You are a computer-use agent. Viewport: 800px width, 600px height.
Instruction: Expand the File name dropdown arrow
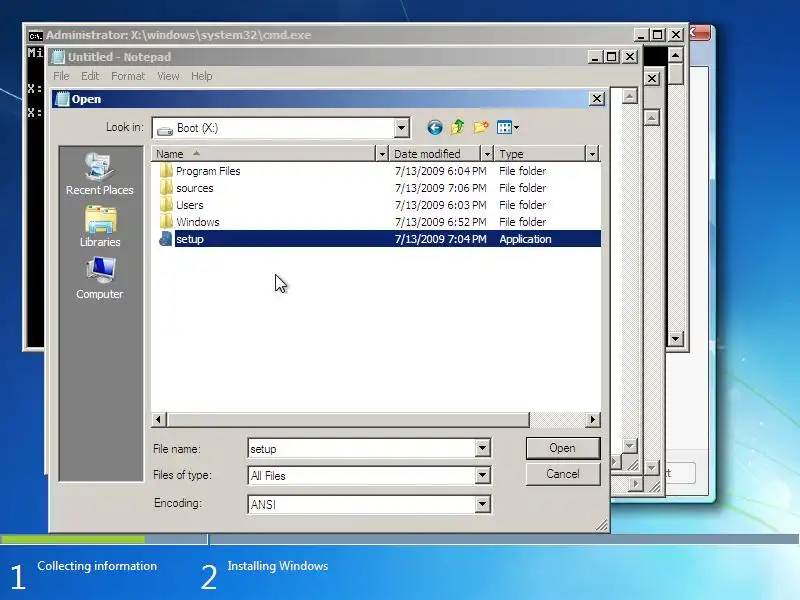point(482,448)
